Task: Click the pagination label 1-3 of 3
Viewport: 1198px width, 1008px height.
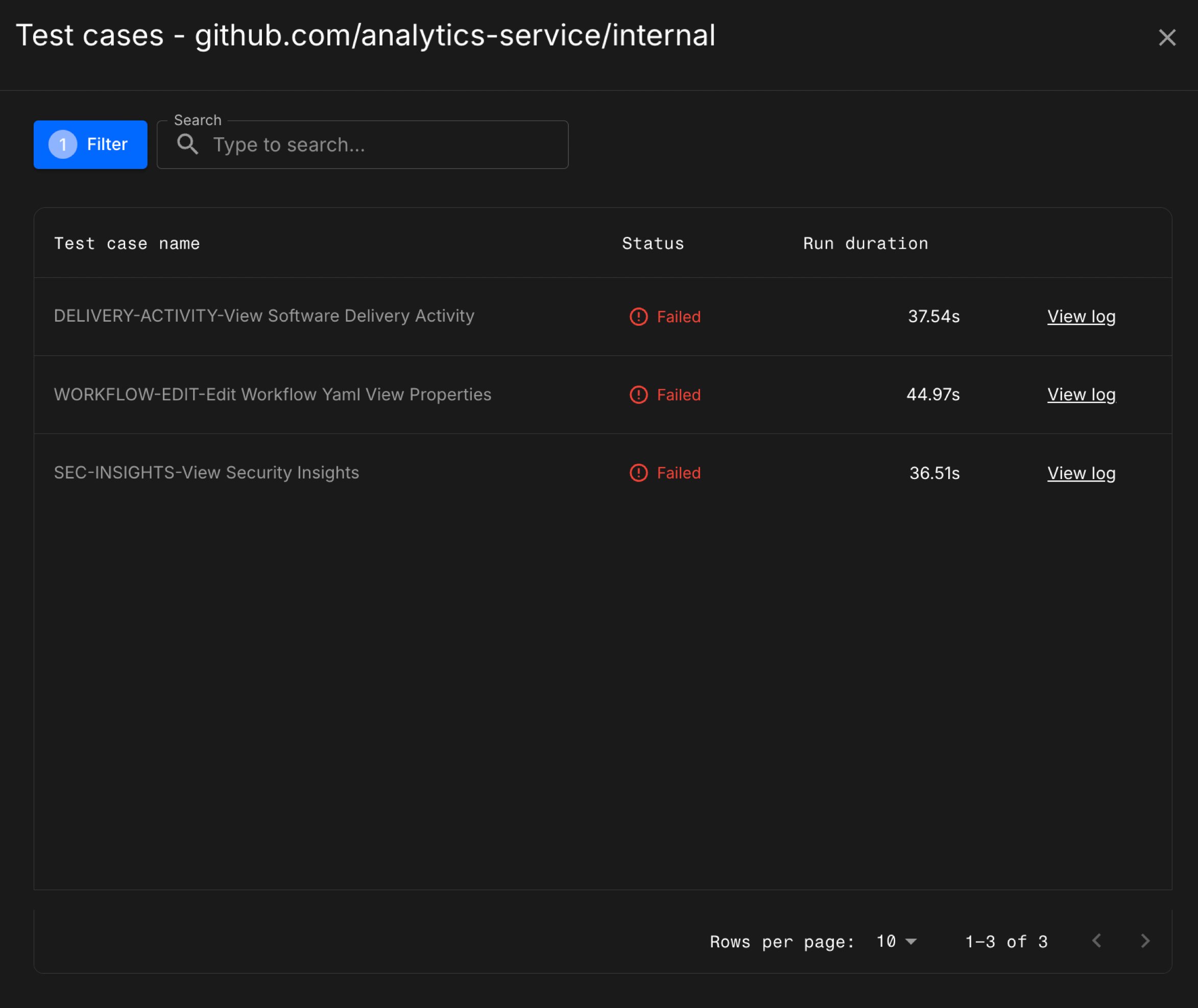Action: click(x=1006, y=941)
